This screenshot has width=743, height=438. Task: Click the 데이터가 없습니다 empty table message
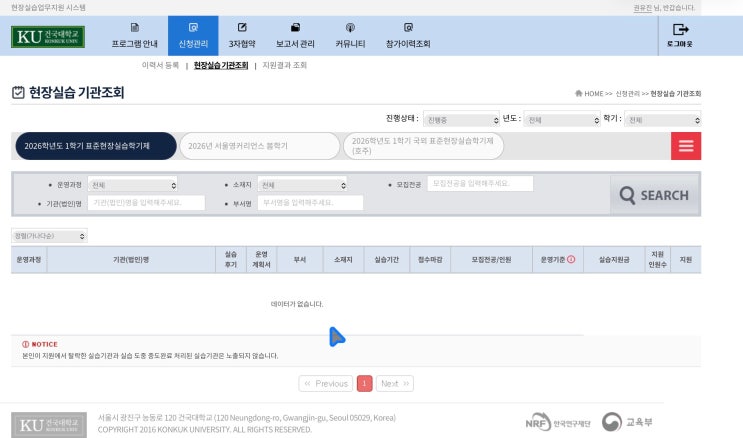pyautogui.click(x=297, y=304)
